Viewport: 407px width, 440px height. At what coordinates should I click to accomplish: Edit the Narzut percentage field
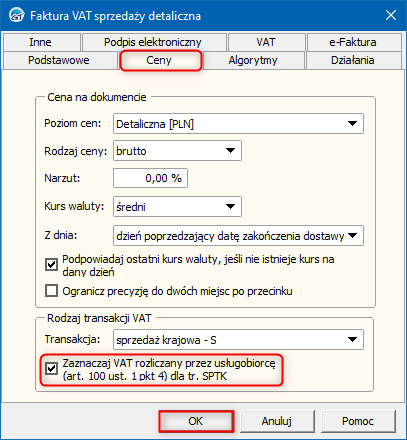(150, 178)
